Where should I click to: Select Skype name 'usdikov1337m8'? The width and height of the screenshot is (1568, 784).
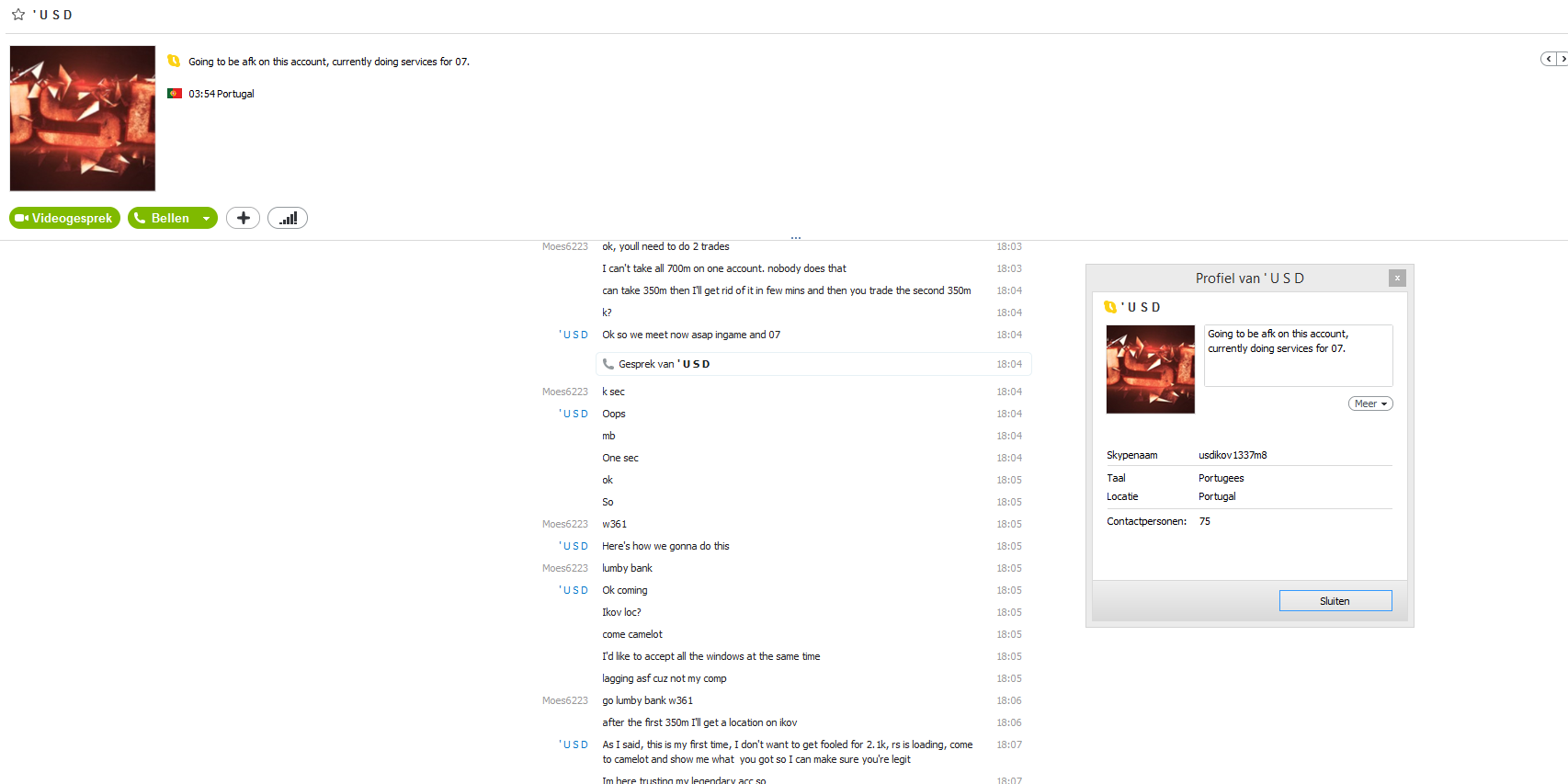point(1233,455)
